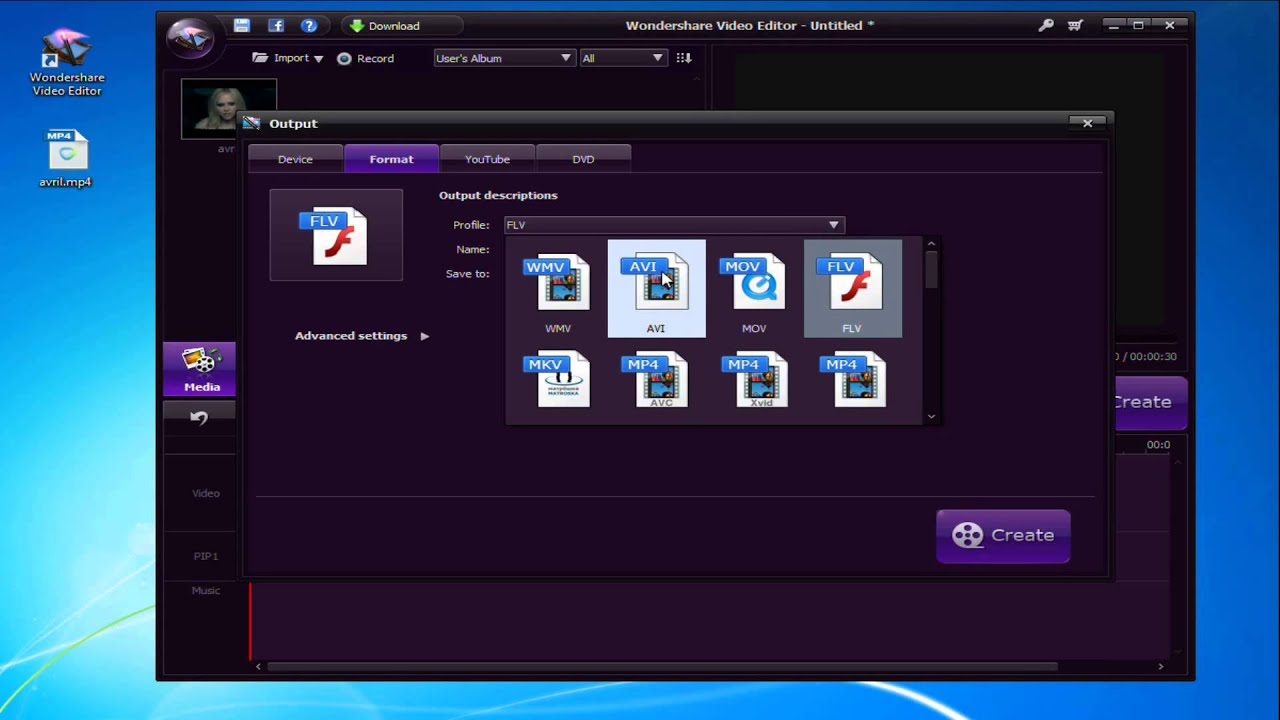This screenshot has width=1280, height=720.
Task: Switch to the DVD tab
Action: click(x=583, y=159)
